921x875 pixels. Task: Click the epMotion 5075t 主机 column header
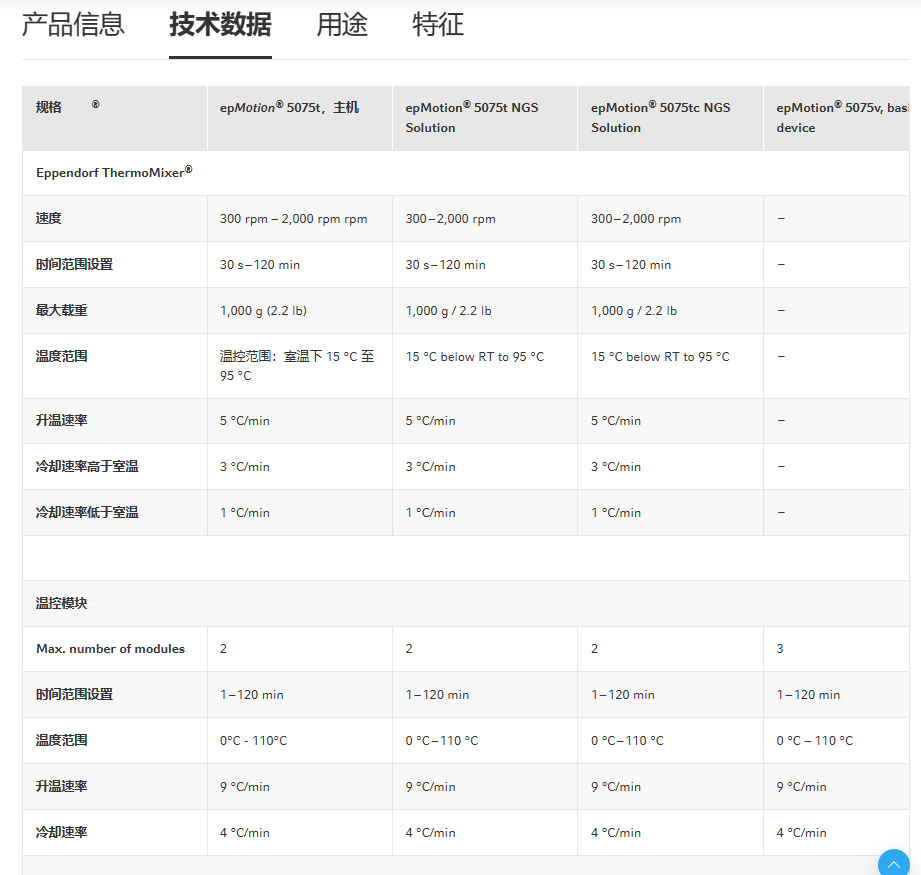coord(289,108)
